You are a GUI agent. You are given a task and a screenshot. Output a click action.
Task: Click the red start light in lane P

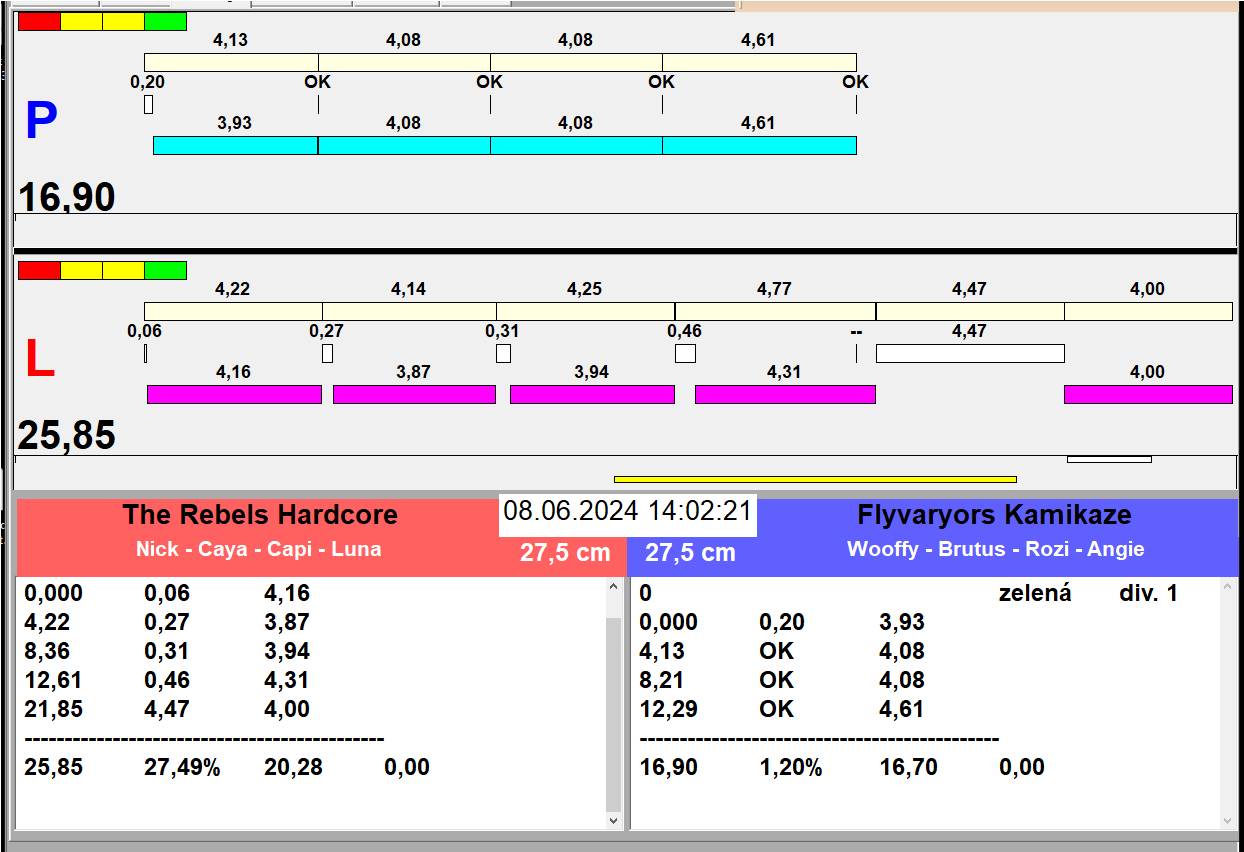(39, 21)
